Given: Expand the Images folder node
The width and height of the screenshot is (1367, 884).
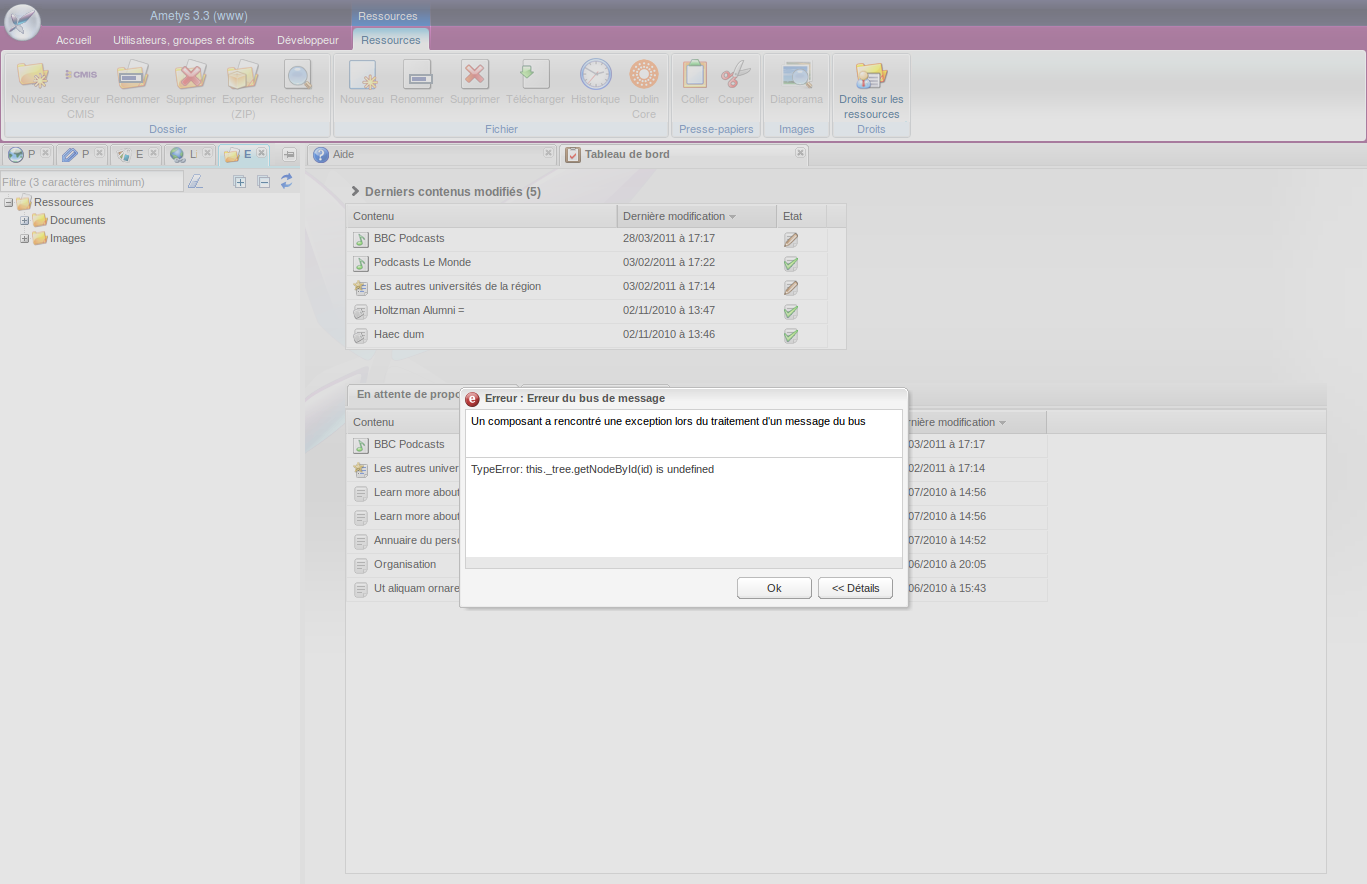Looking at the screenshot, I should coord(25,238).
